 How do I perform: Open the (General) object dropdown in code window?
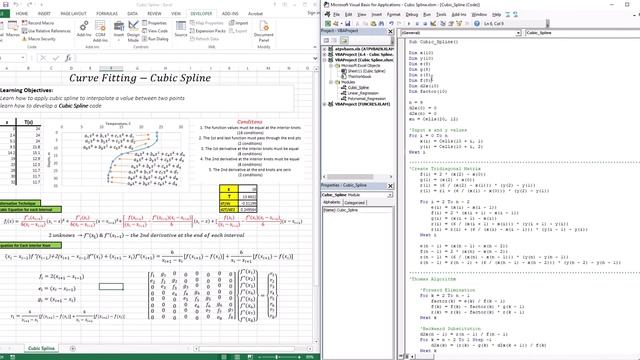click(x=518, y=33)
